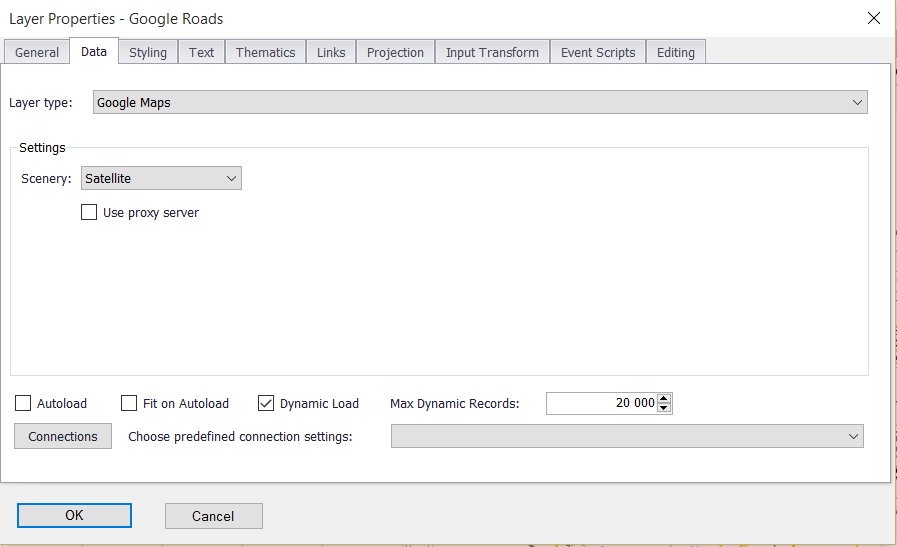Switch to the Projection tab

pyautogui.click(x=395, y=52)
